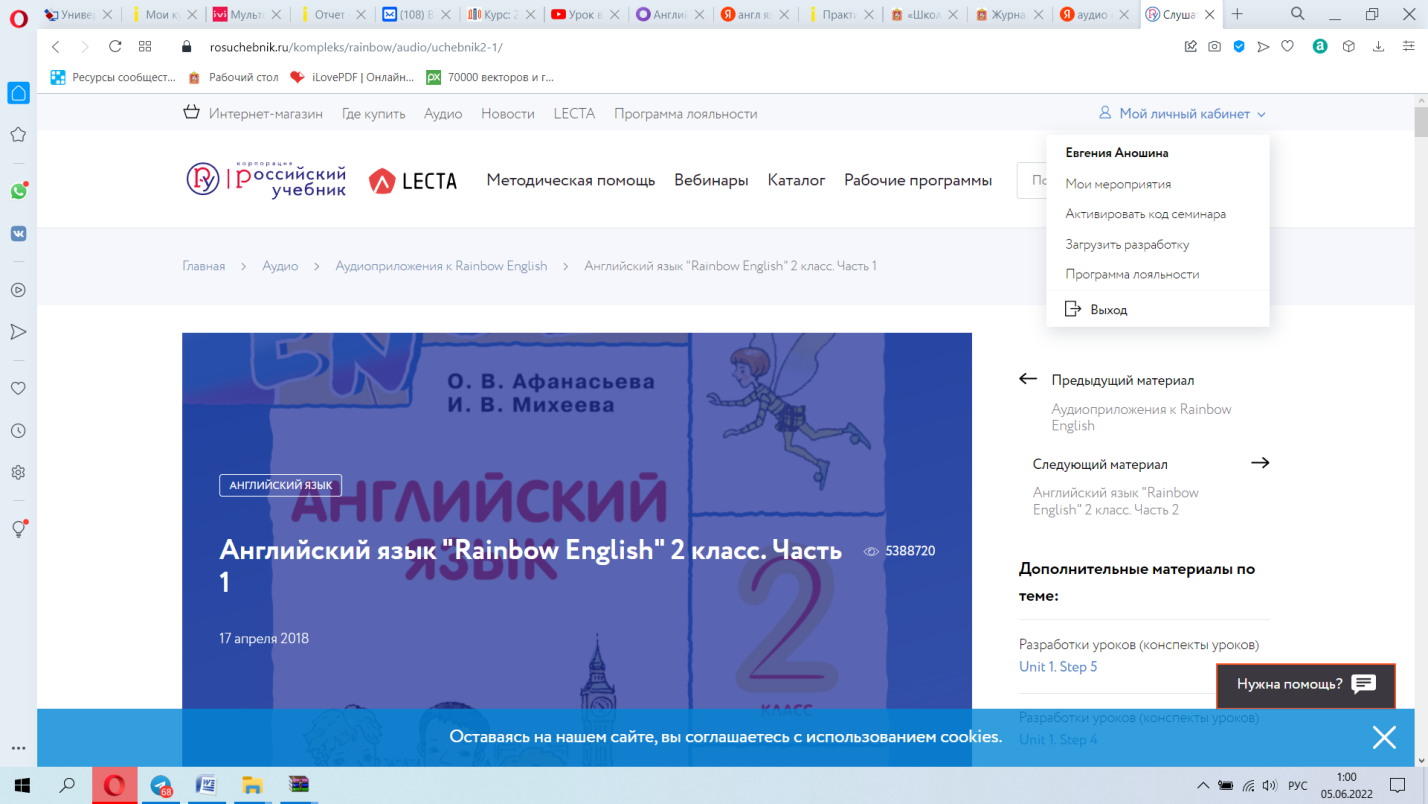This screenshot has width=1428, height=804.
Task: Open the extensions cube icon
Action: click(1349, 46)
